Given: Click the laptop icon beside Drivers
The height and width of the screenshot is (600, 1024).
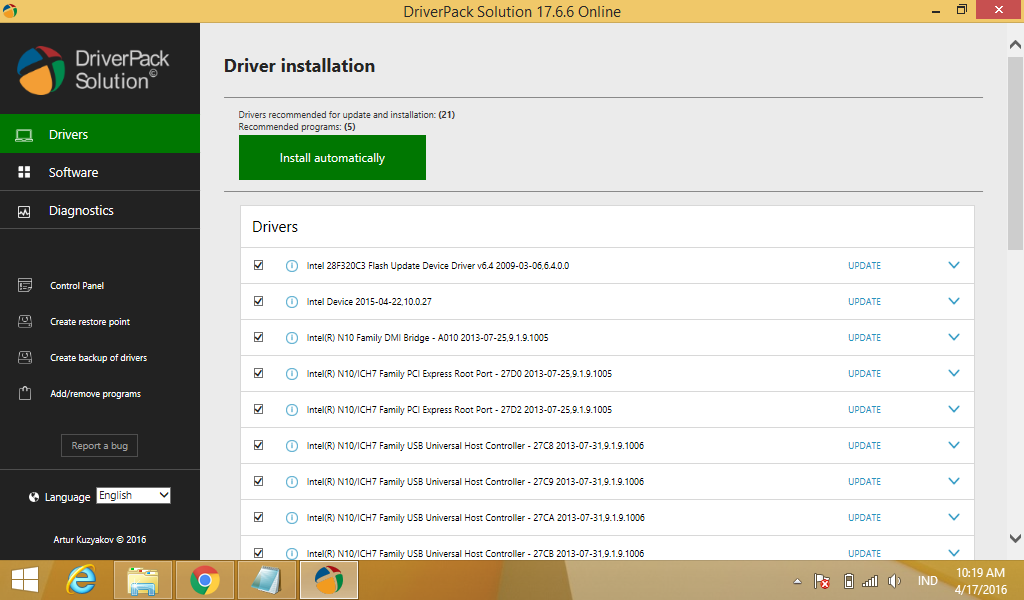Looking at the screenshot, I should point(24,134).
